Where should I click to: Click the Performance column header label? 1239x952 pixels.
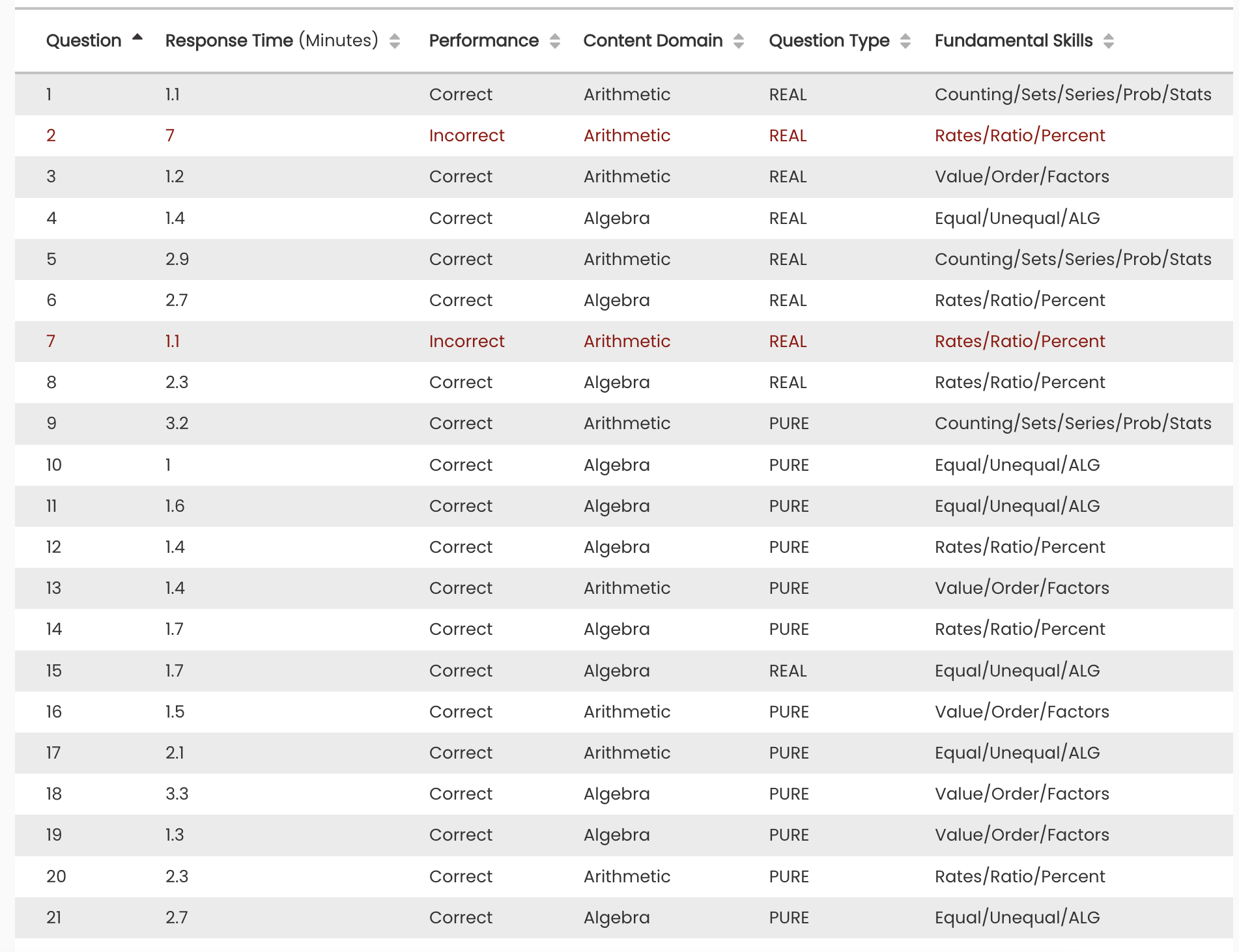coord(483,41)
